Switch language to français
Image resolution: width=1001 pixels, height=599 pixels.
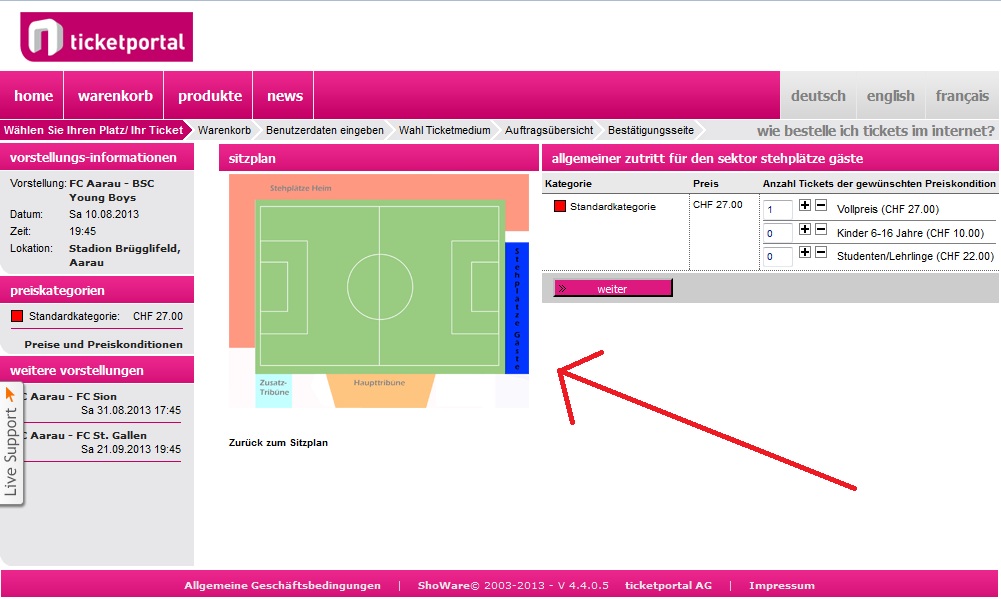pos(962,96)
